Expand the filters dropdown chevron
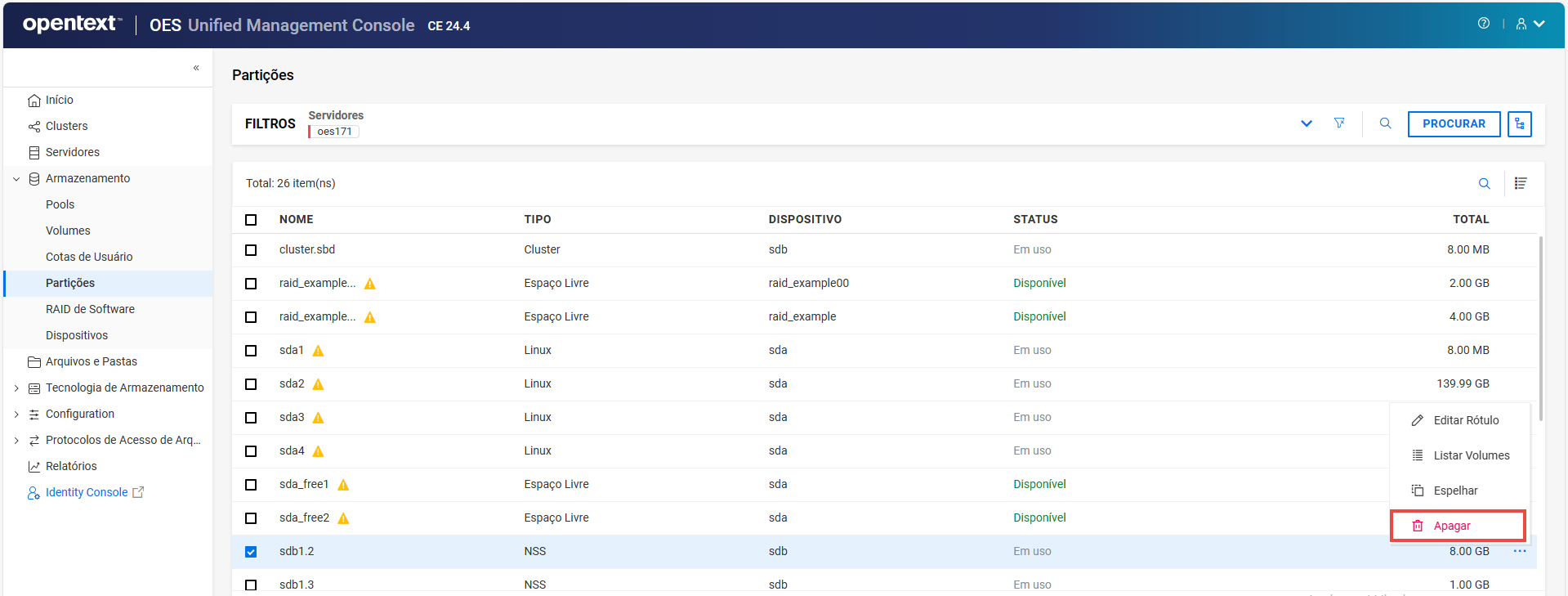1568x596 pixels. click(x=1306, y=124)
